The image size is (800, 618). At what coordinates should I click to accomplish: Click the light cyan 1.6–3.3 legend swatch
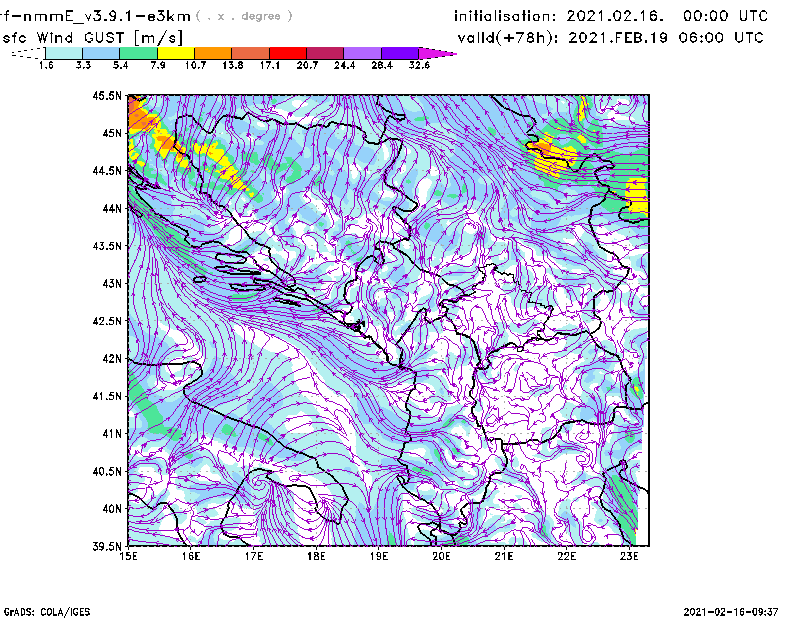[64, 53]
